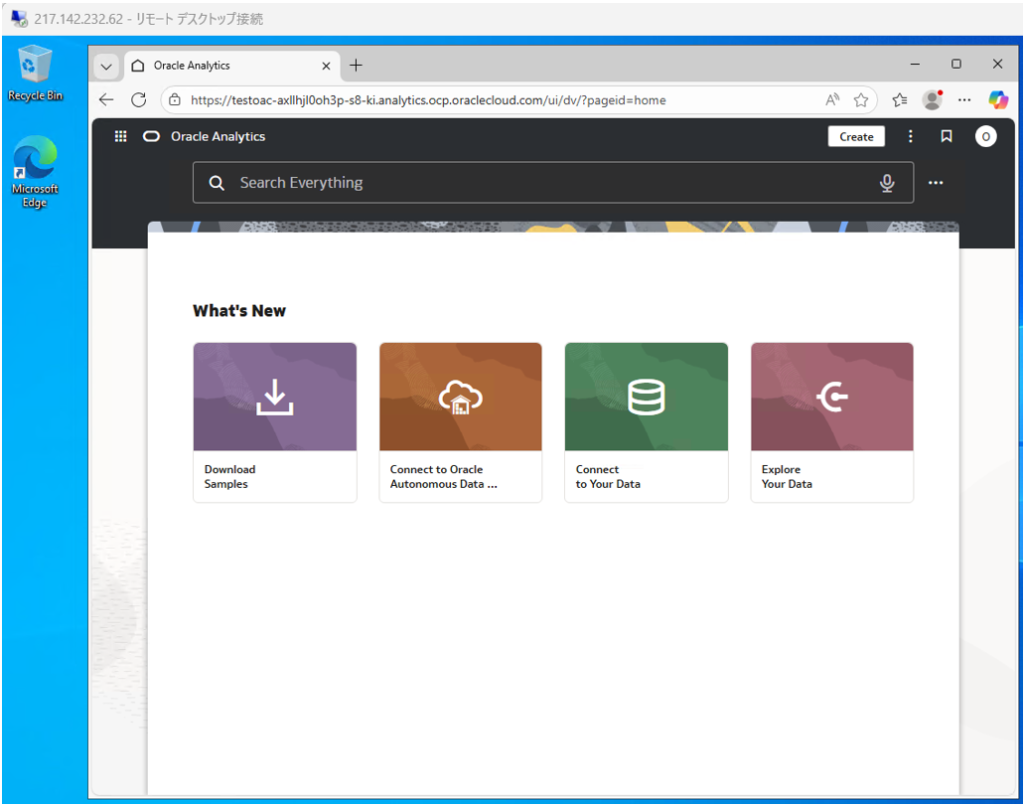Click the browser refresh icon
Image resolution: width=1024 pixels, height=805 pixels.
coord(139,100)
